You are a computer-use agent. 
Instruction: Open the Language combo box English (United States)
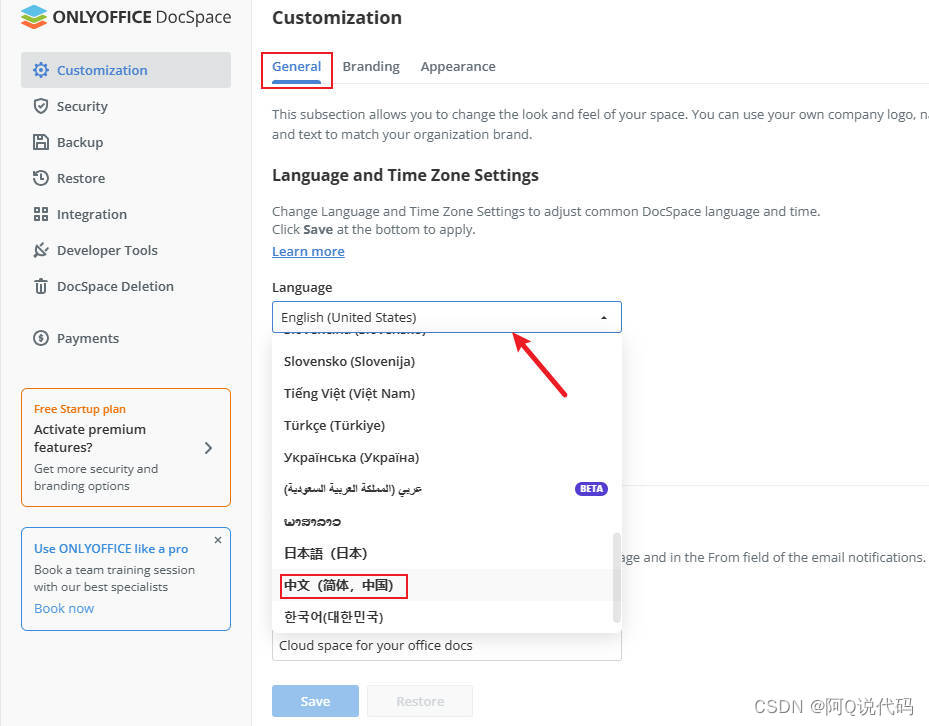(x=447, y=317)
